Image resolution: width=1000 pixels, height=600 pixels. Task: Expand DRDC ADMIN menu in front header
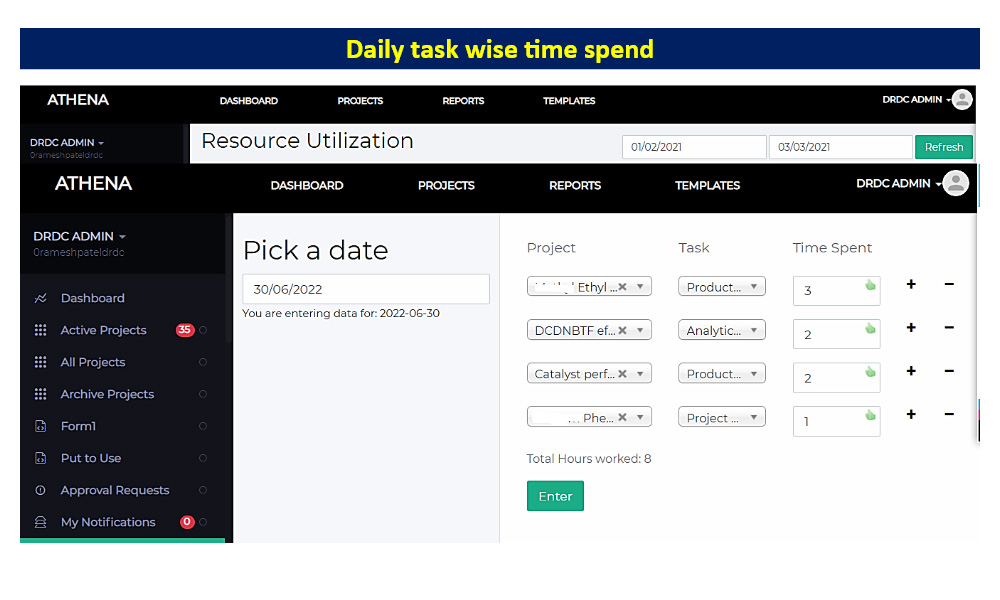tap(898, 184)
